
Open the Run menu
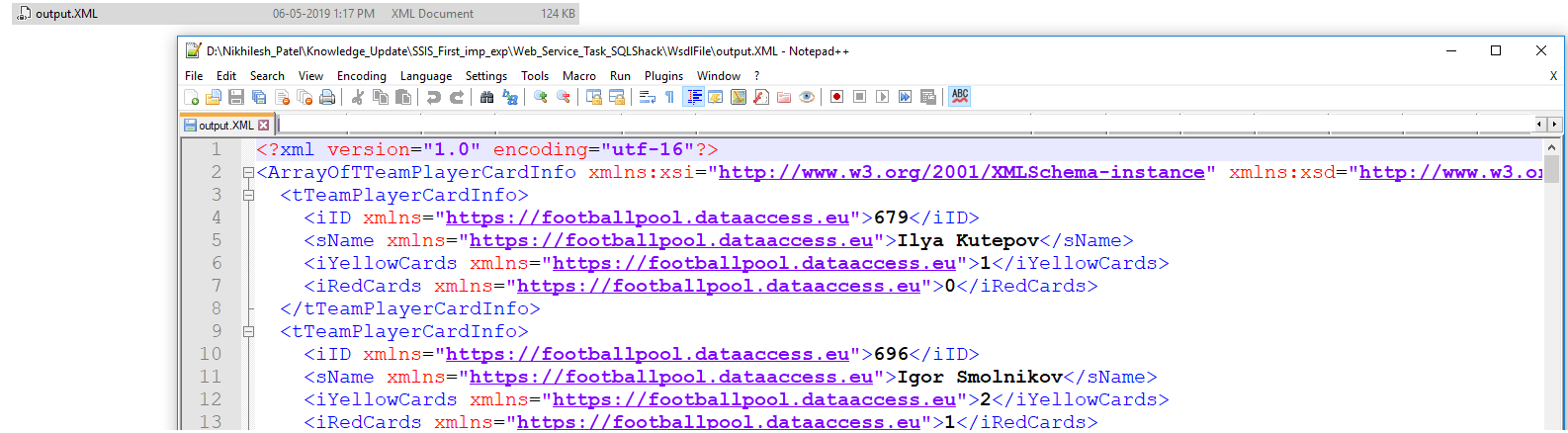click(620, 76)
